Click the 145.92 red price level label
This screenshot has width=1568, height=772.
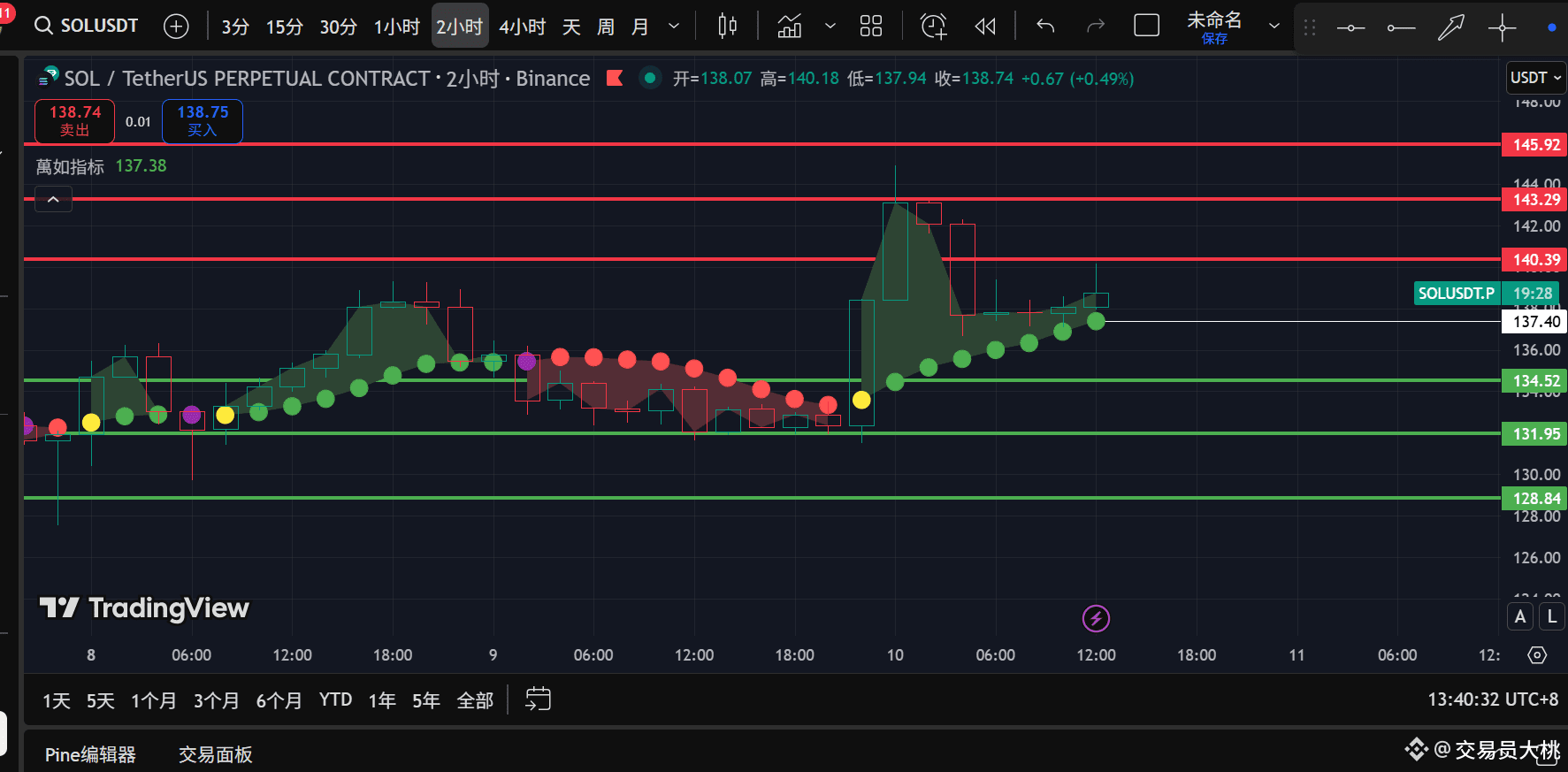1534,144
